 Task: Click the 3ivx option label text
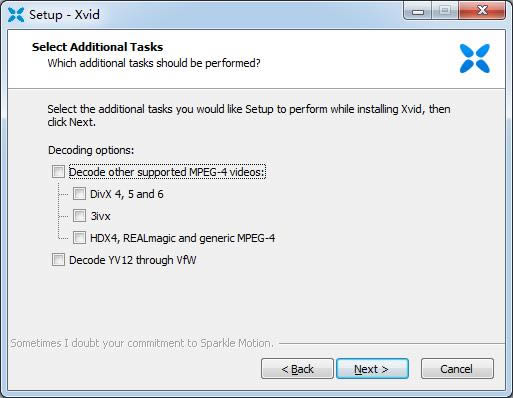tap(100, 216)
